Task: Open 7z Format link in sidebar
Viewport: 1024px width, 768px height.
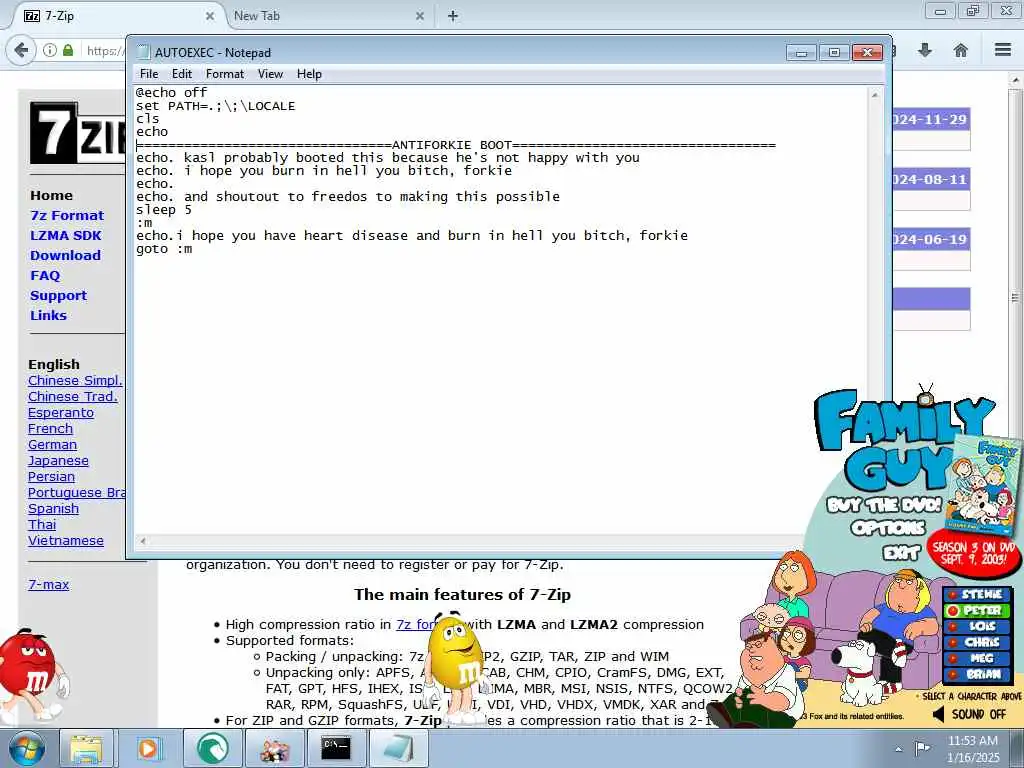Action: 67,215
